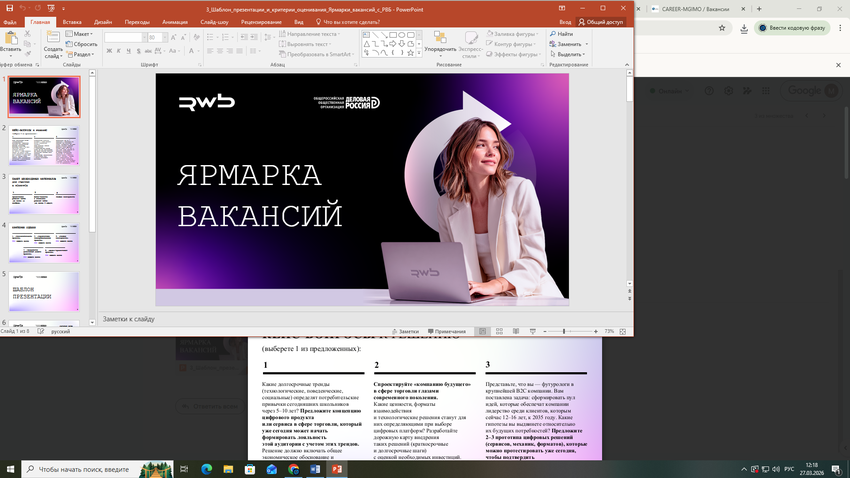
Task: Increase font size with the large A icon
Action: click(173, 37)
